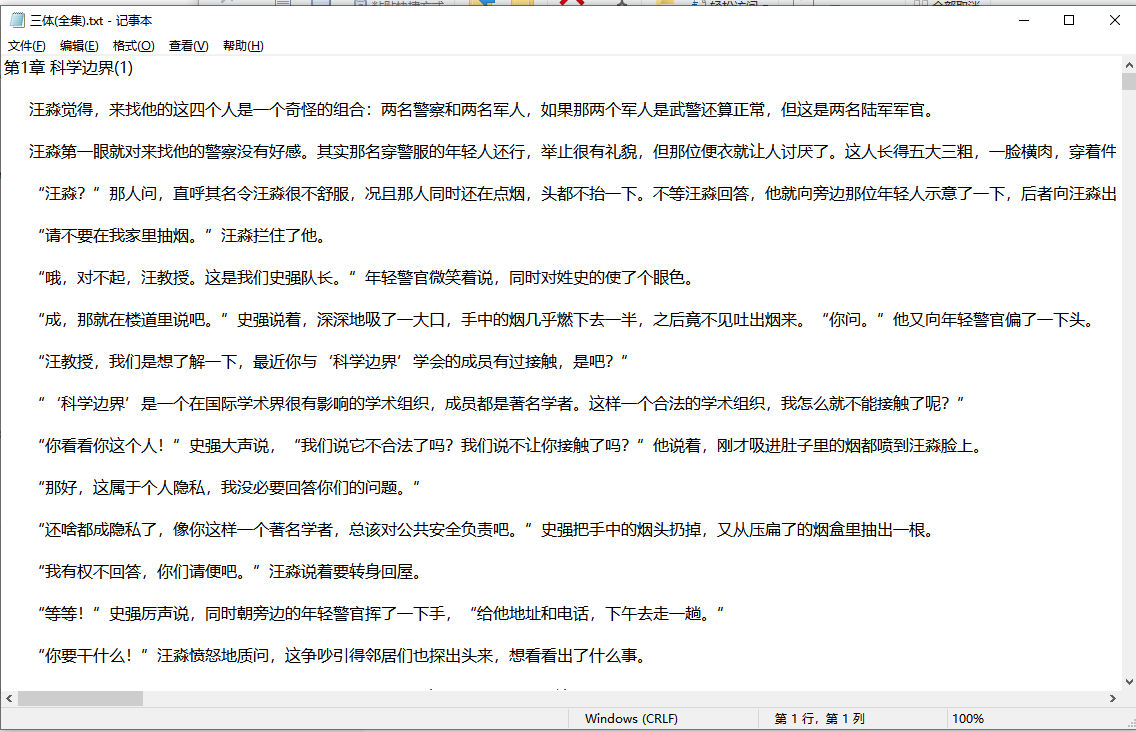Open the 查看(V) menu
1136x732 pixels.
click(188, 46)
